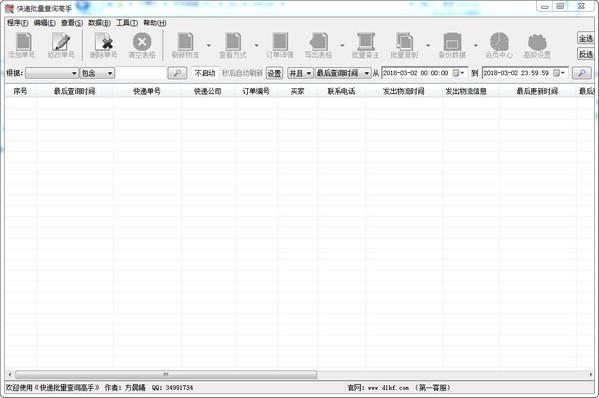Click the 批量备注 batch remark icon
Viewport: 599px width, 398px height.
click(x=366, y=46)
